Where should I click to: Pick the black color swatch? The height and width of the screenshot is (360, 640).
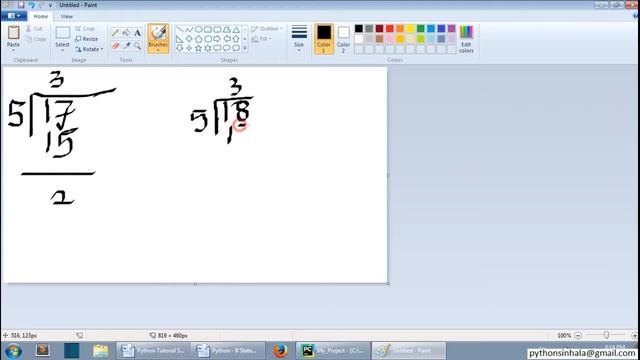click(359, 29)
